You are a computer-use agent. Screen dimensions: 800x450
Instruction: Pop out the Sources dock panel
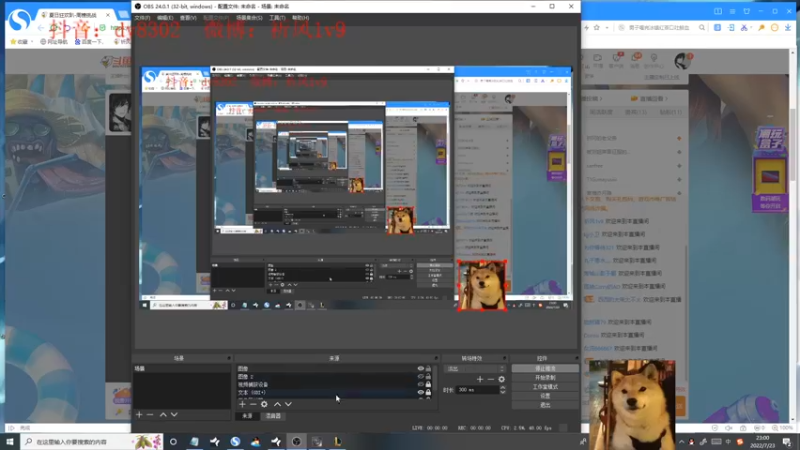[436, 358]
